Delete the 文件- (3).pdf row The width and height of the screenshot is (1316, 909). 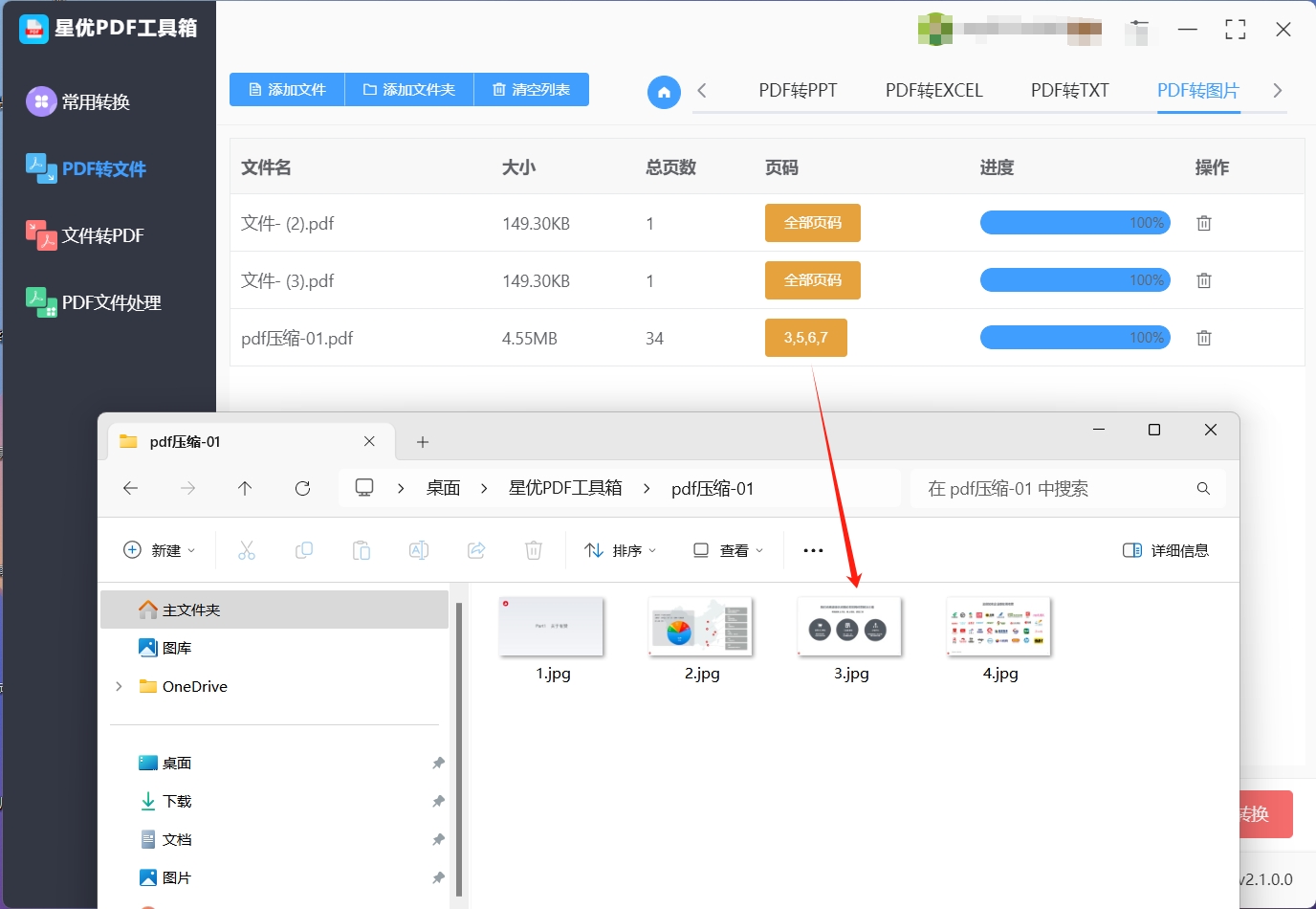click(1204, 280)
